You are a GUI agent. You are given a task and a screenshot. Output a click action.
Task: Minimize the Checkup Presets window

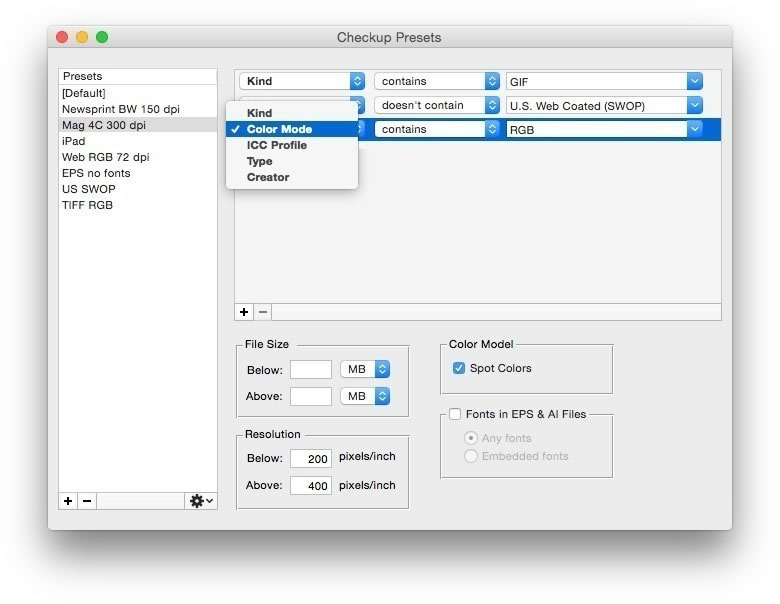tap(82, 37)
